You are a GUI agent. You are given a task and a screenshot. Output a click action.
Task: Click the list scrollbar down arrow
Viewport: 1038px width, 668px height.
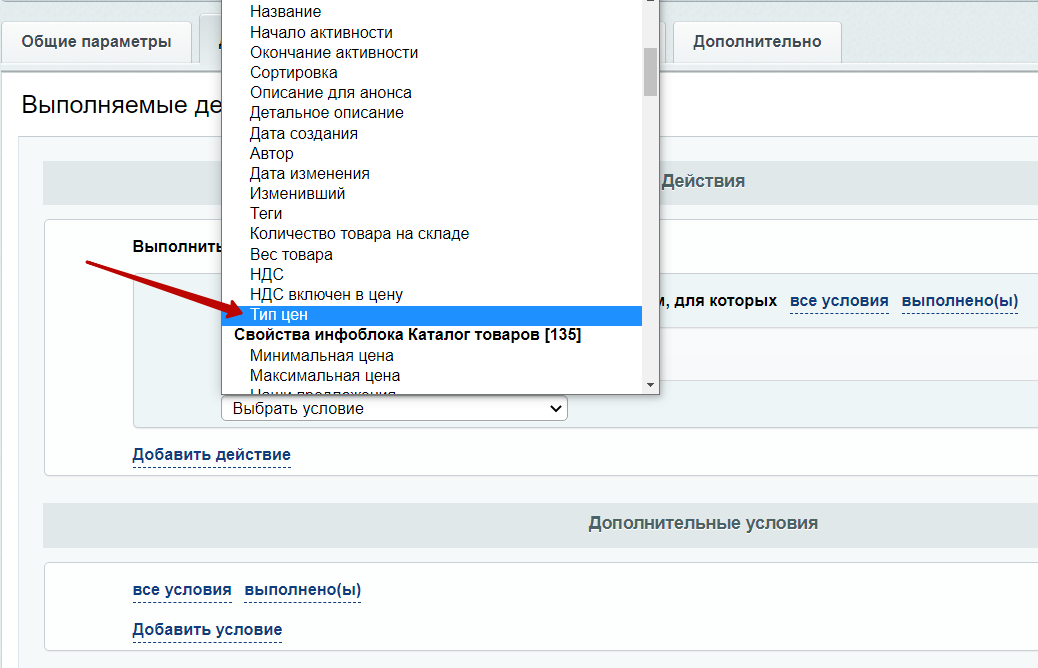[x=650, y=385]
